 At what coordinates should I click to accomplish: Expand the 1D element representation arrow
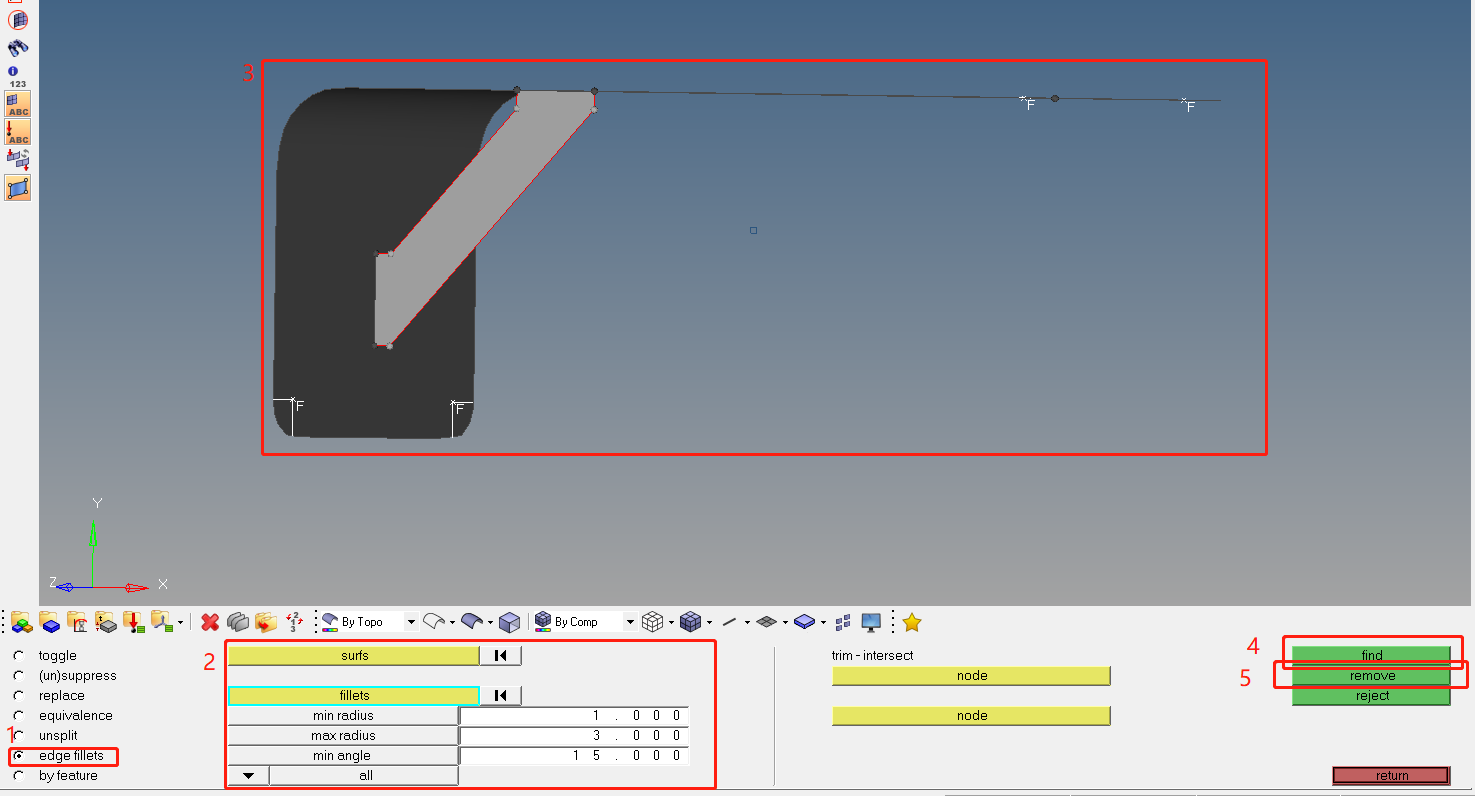(x=746, y=622)
